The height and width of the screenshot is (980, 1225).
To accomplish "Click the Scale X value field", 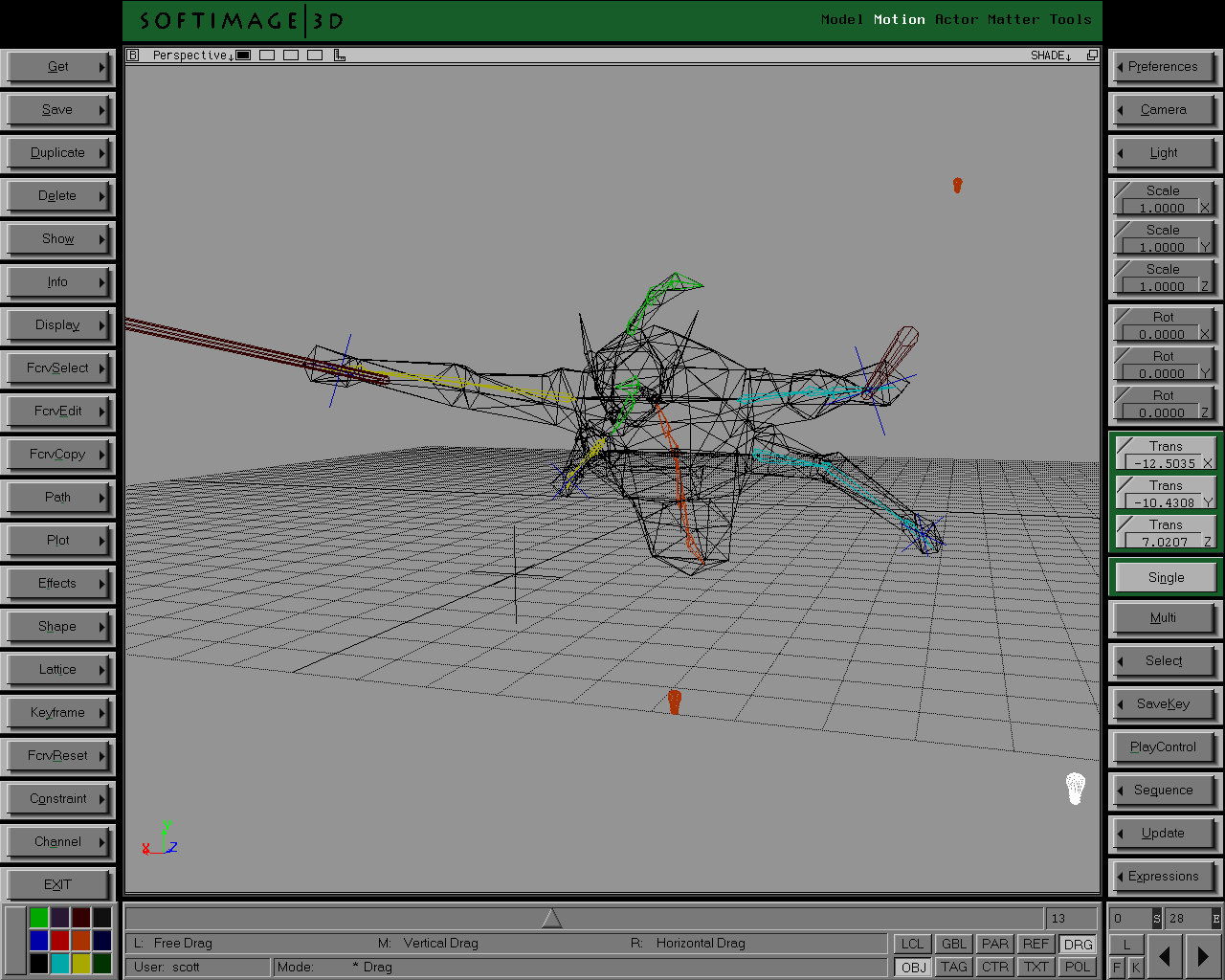I will point(1161,208).
